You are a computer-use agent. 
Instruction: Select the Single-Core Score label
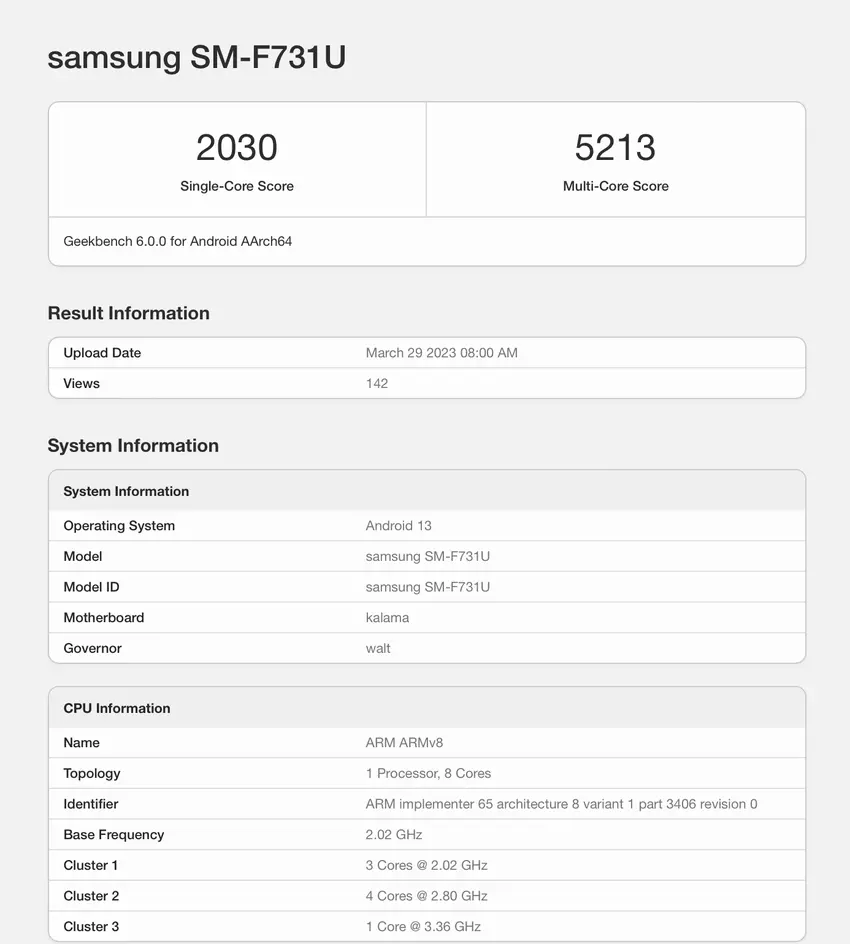point(237,186)
